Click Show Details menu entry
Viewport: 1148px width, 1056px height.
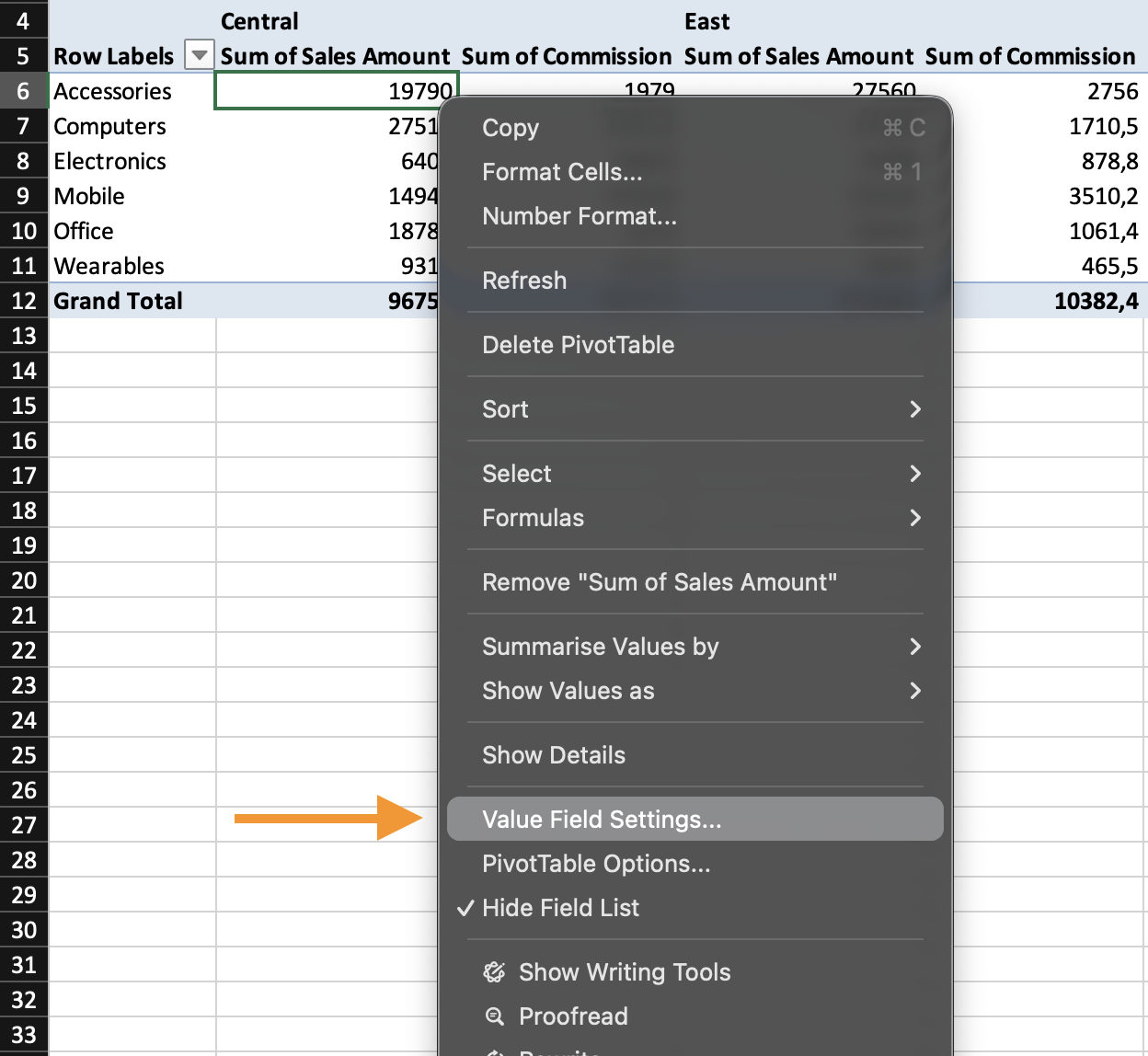click(x=554, y=755)
